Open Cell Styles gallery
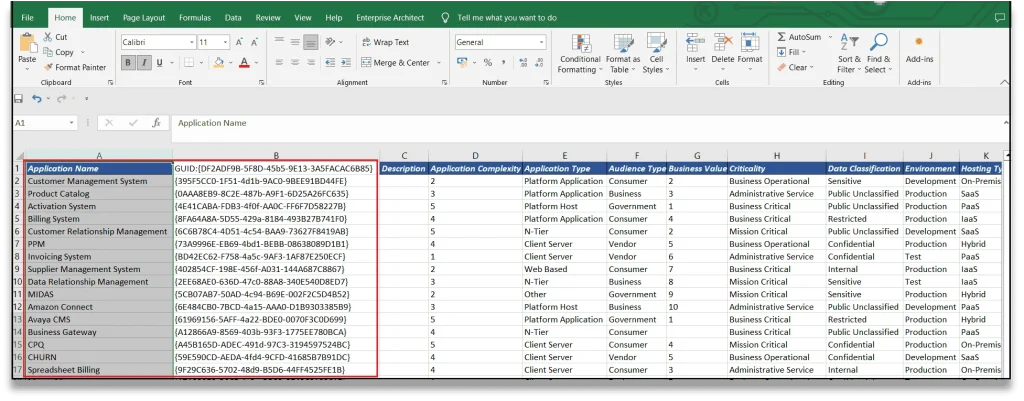The image size is (1024, 401). [x=656, y=54]
